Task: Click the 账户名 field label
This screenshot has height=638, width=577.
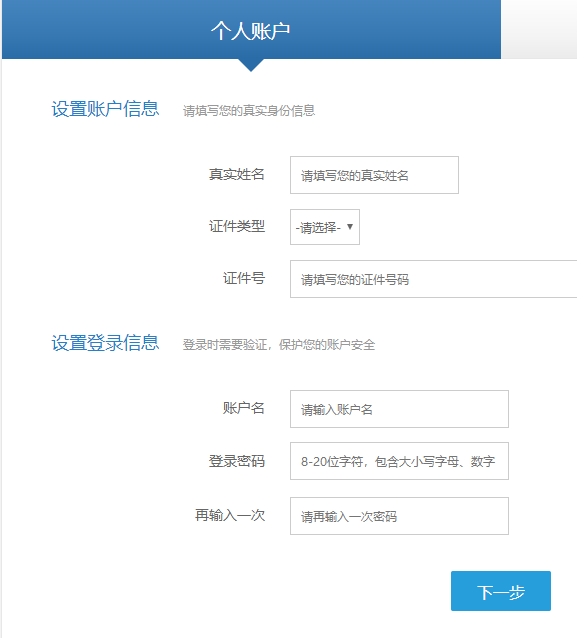Action: point(244,408)
